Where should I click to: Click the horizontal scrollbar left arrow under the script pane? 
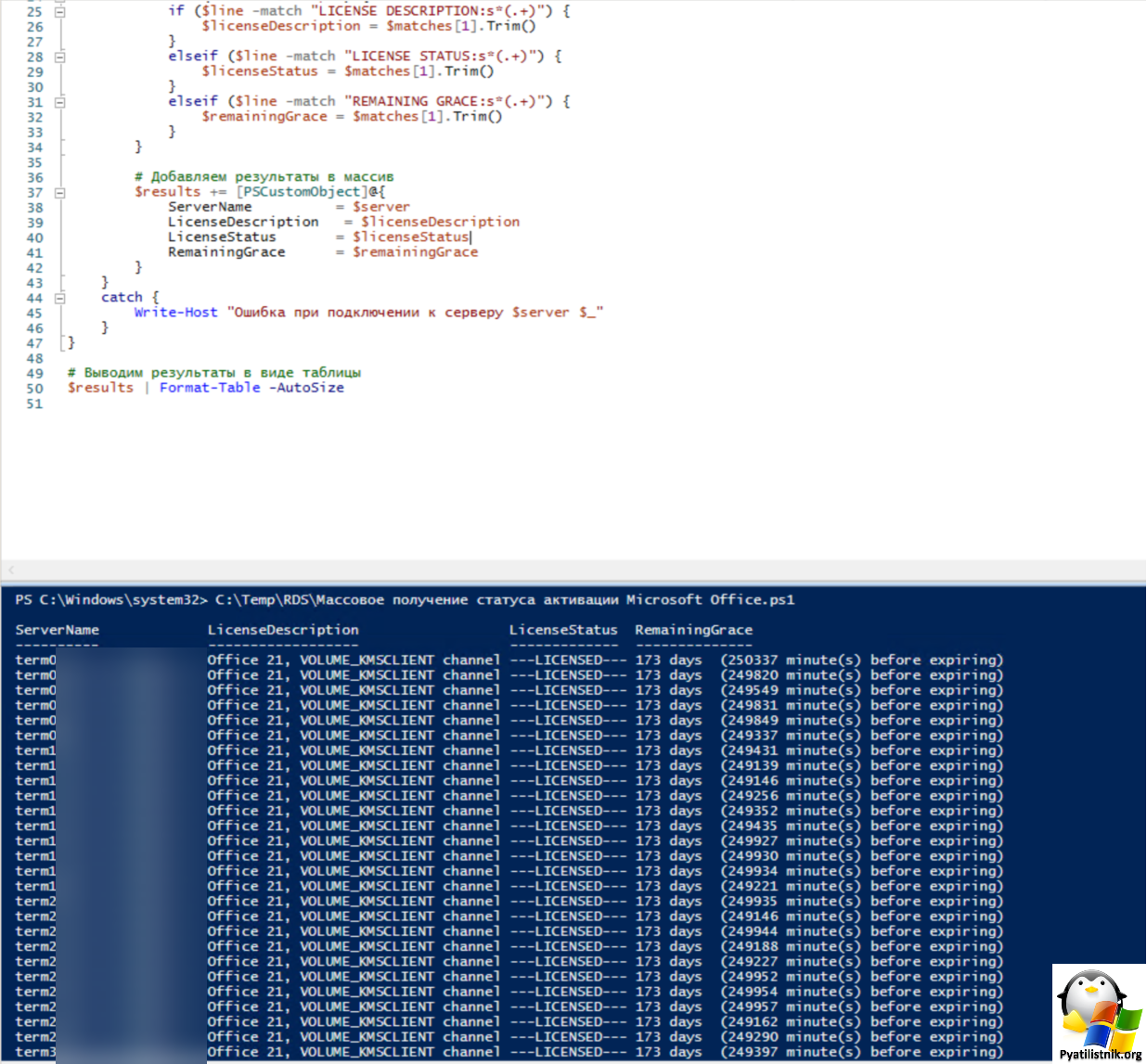pyautogui.click(x=11, y=570)
